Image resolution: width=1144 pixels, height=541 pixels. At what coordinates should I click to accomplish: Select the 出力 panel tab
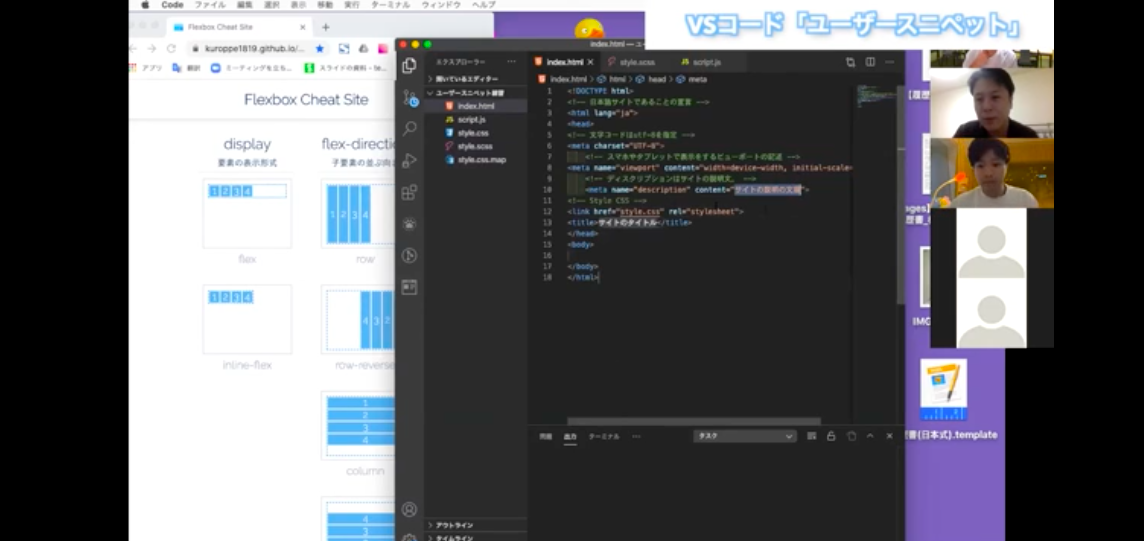pos(570,436)
